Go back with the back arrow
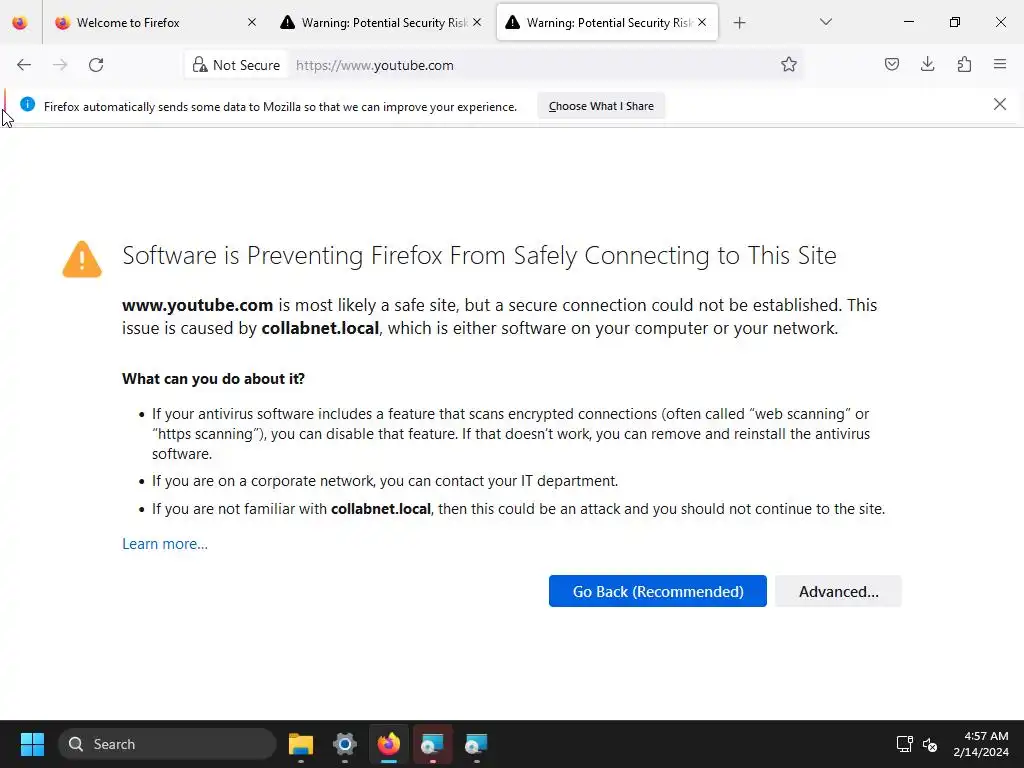The width and height of the screenshot is (1024, 768). (x=24, y=65)
